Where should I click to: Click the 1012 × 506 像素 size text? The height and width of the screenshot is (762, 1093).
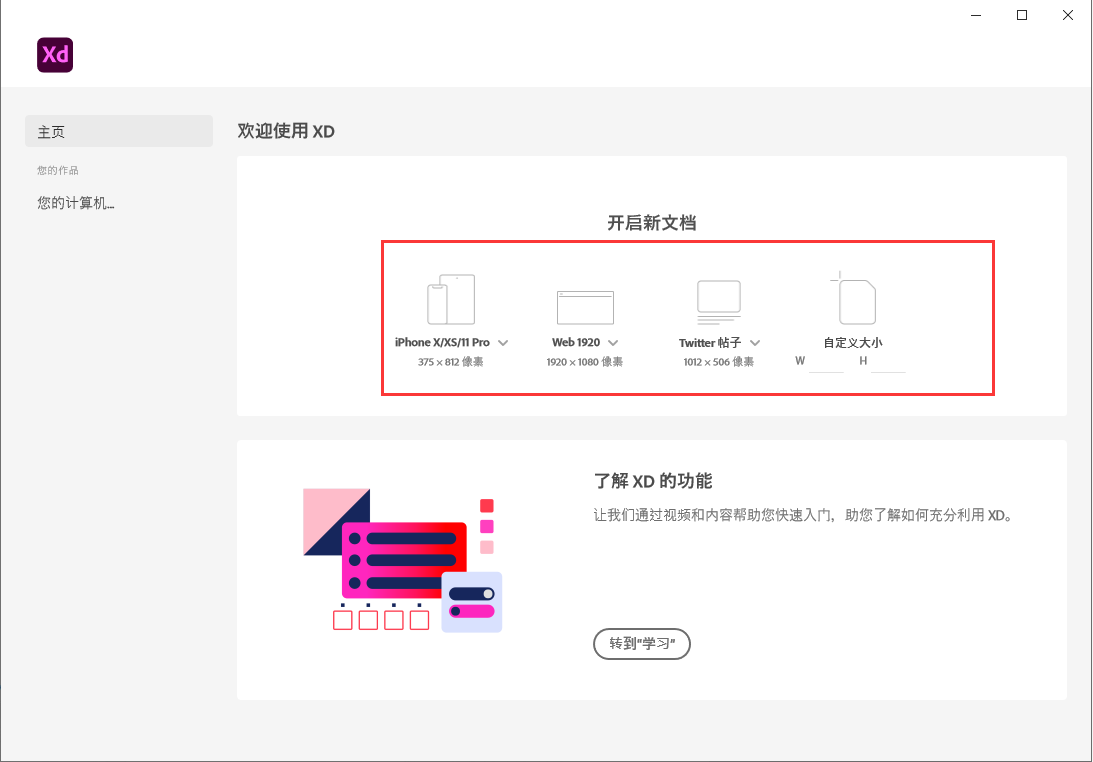coord(719,362)
